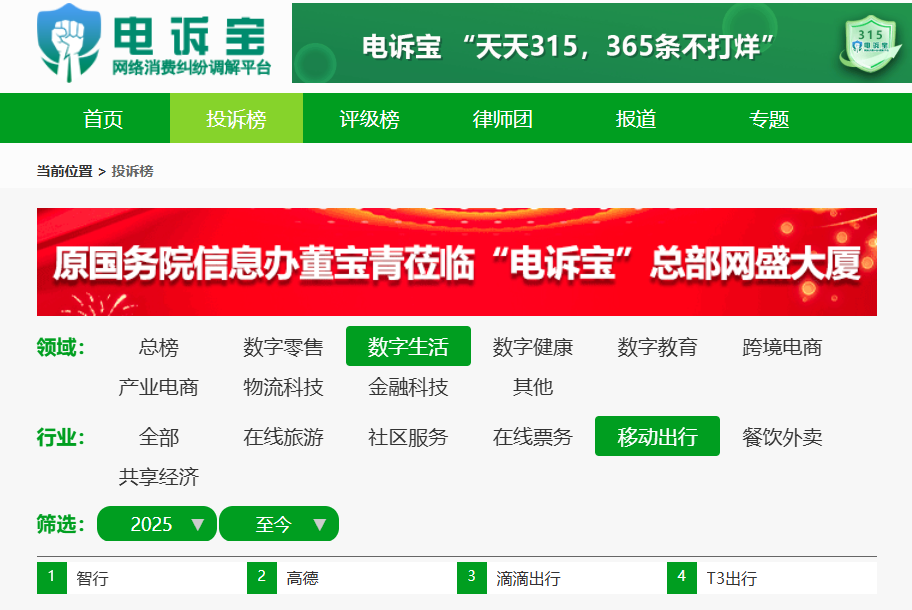Filter by 物流科技 domain
Viewport: 912px width, 610px height.
(x=283, y=387)
